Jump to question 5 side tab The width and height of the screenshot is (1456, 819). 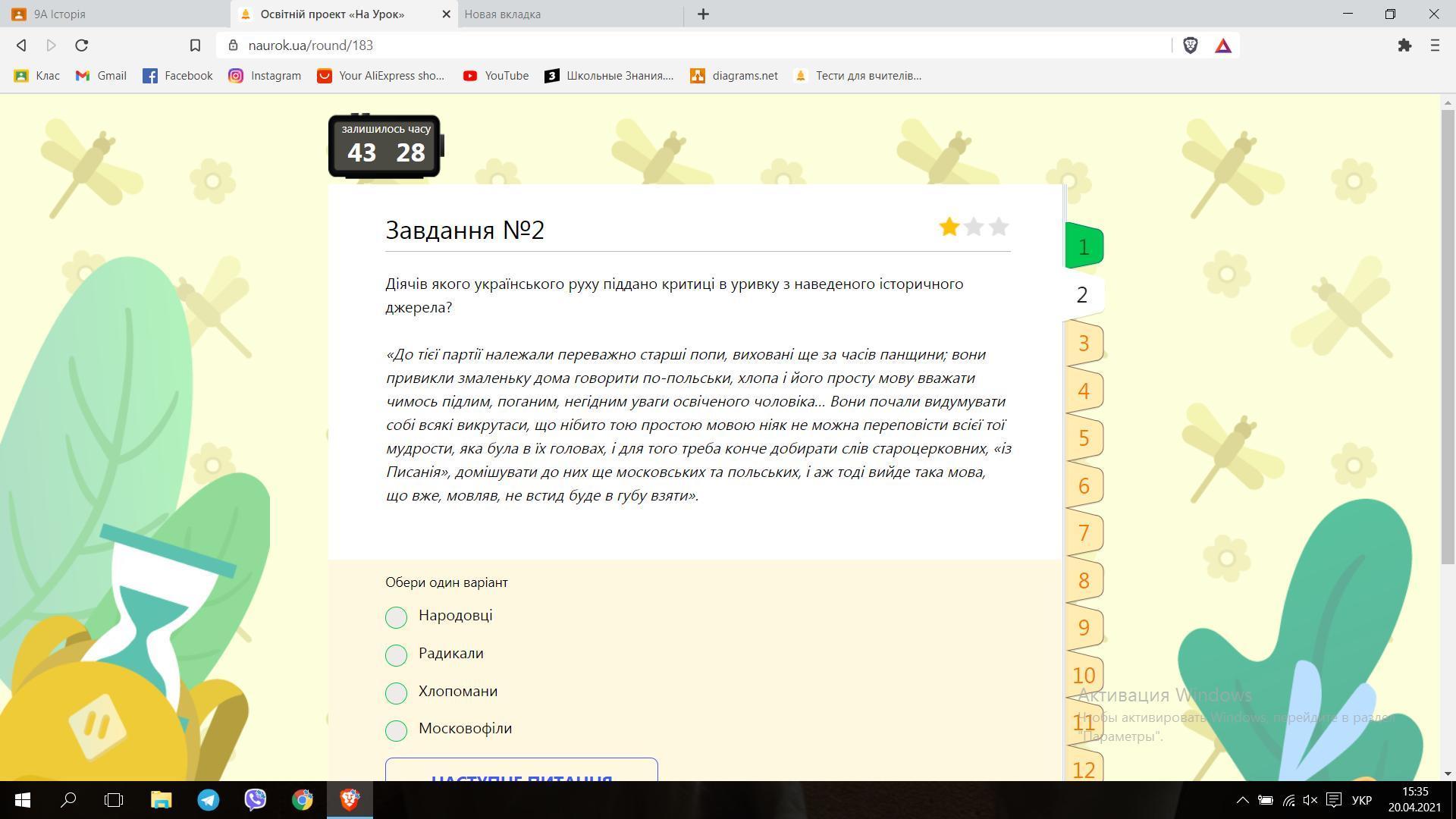click(1084, 438)
